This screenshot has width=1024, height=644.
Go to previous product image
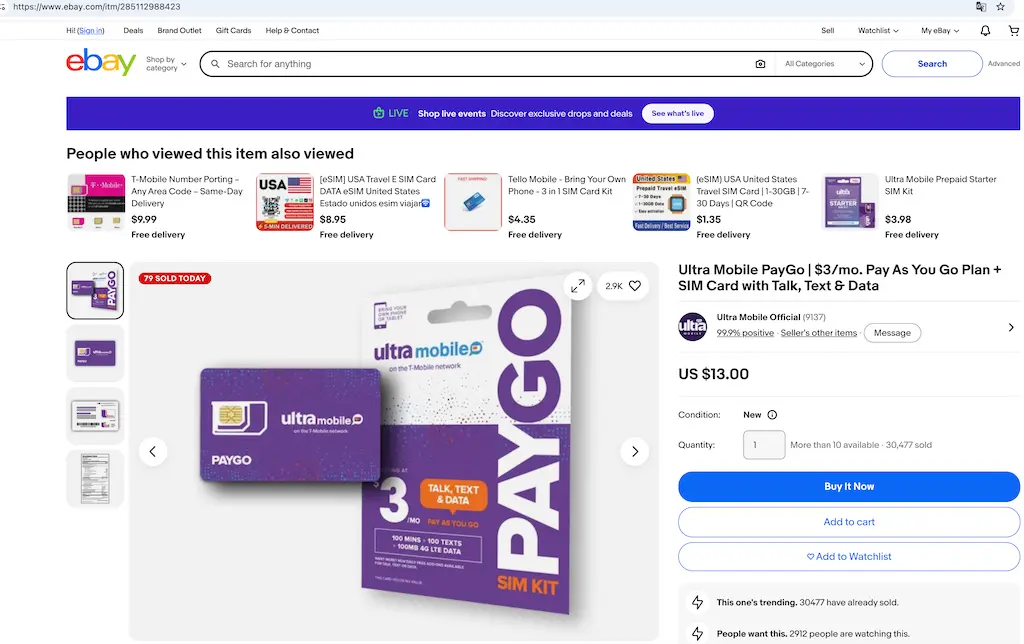coord(153,451)
